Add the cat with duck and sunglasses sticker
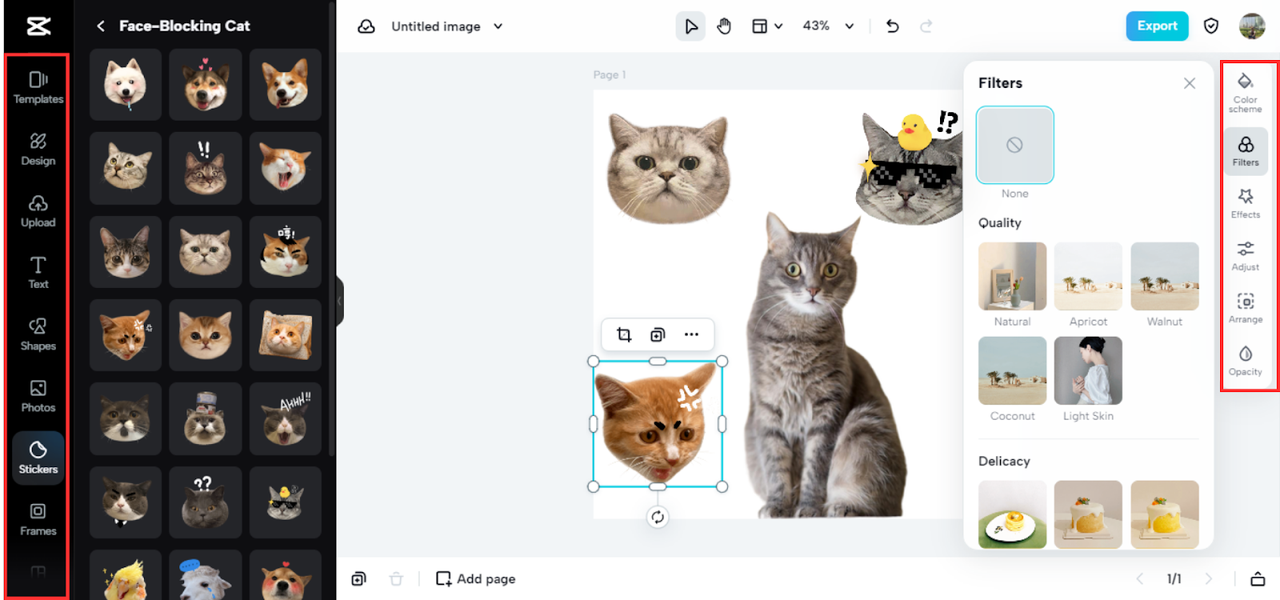Image resolution: width=1280 pixels, height=600 pixels. 285,502
